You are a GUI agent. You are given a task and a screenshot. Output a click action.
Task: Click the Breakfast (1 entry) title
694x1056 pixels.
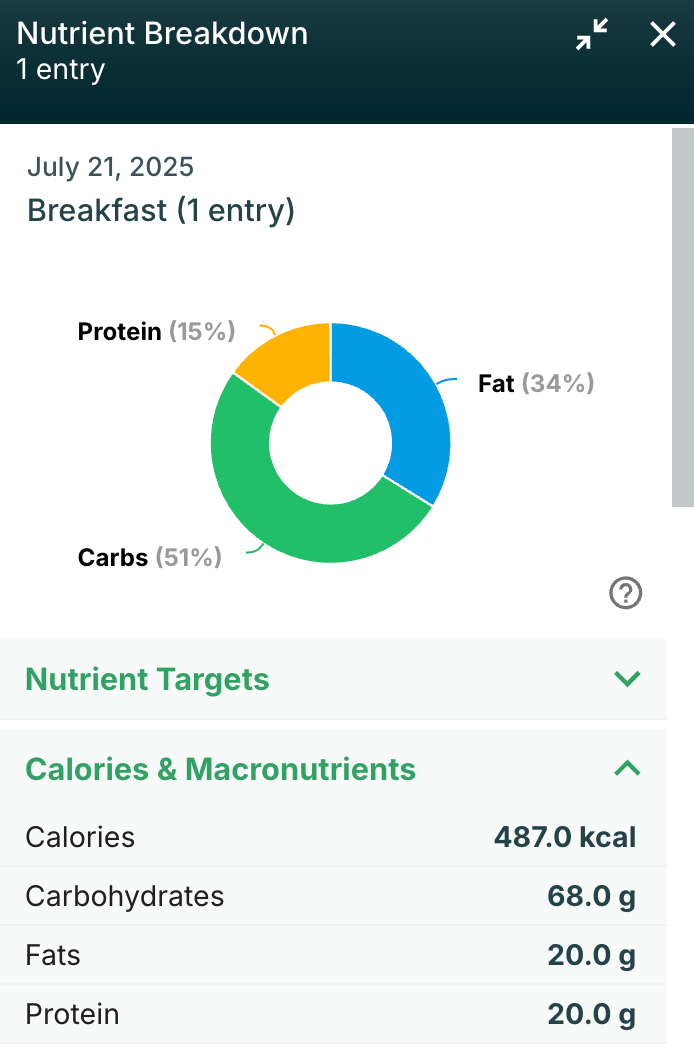point(161,211)
